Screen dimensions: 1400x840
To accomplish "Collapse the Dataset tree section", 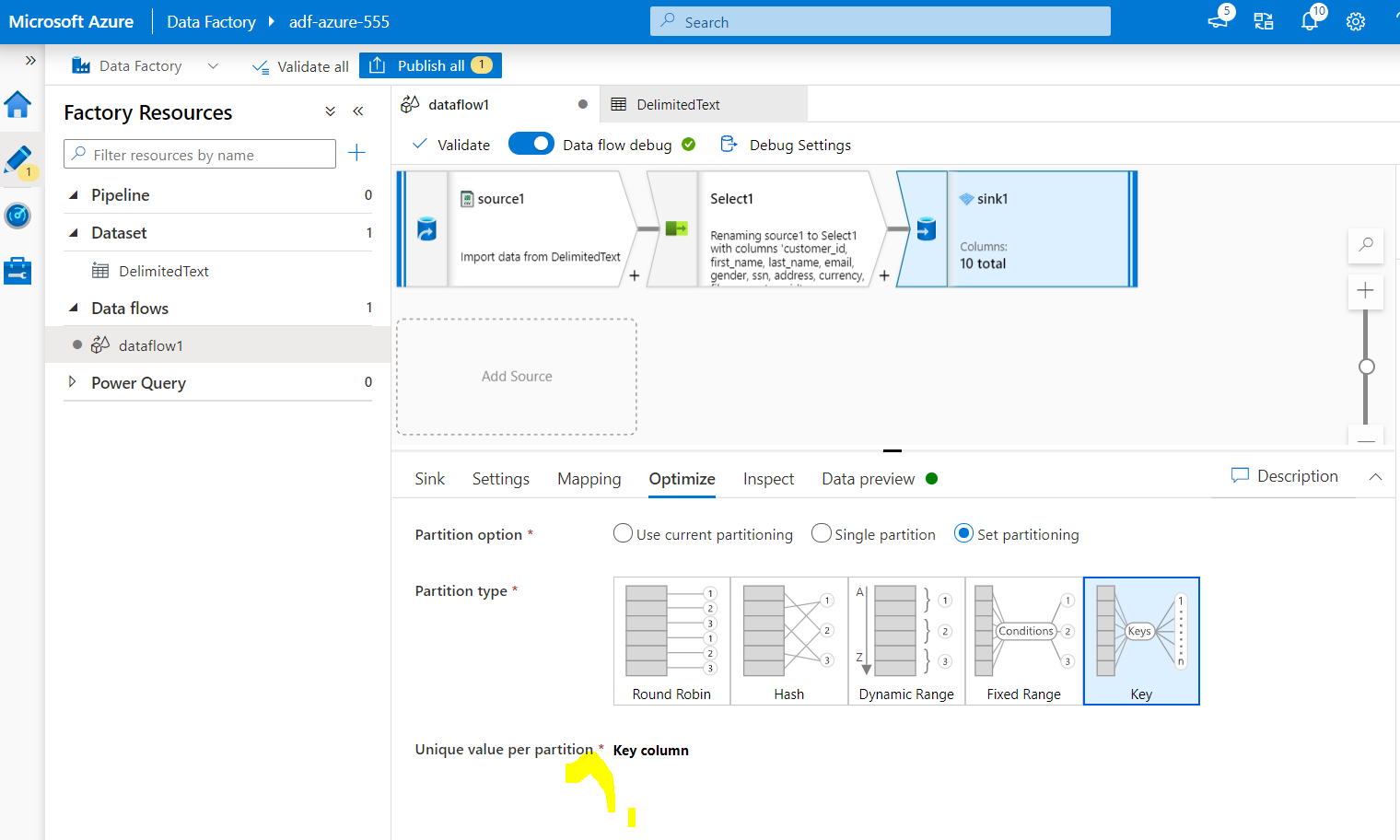I will click(74, 232).
